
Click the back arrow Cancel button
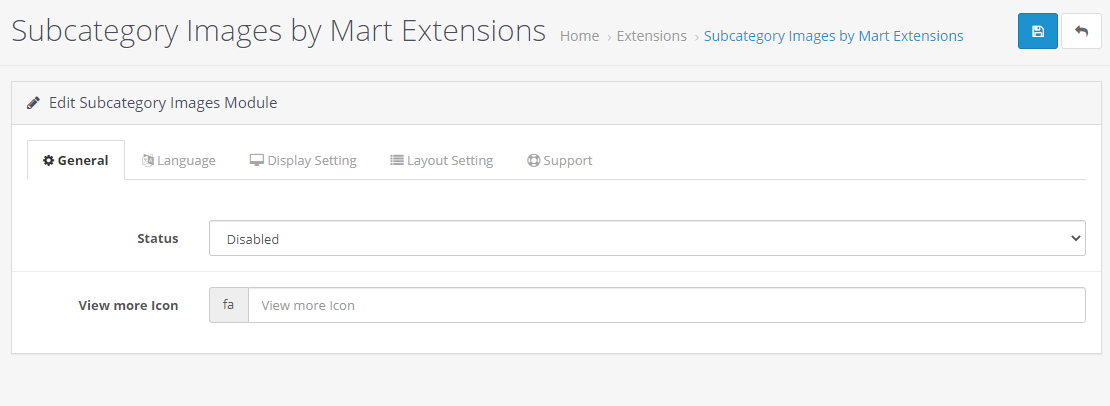[1081, 31]
